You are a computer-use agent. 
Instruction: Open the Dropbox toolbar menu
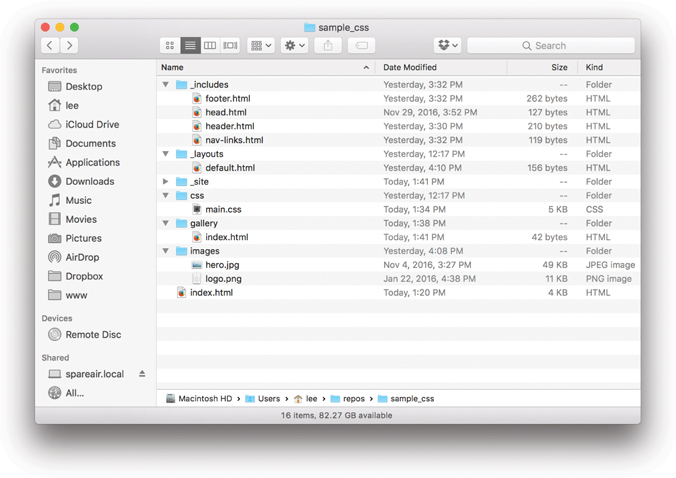tap(447, 45)
